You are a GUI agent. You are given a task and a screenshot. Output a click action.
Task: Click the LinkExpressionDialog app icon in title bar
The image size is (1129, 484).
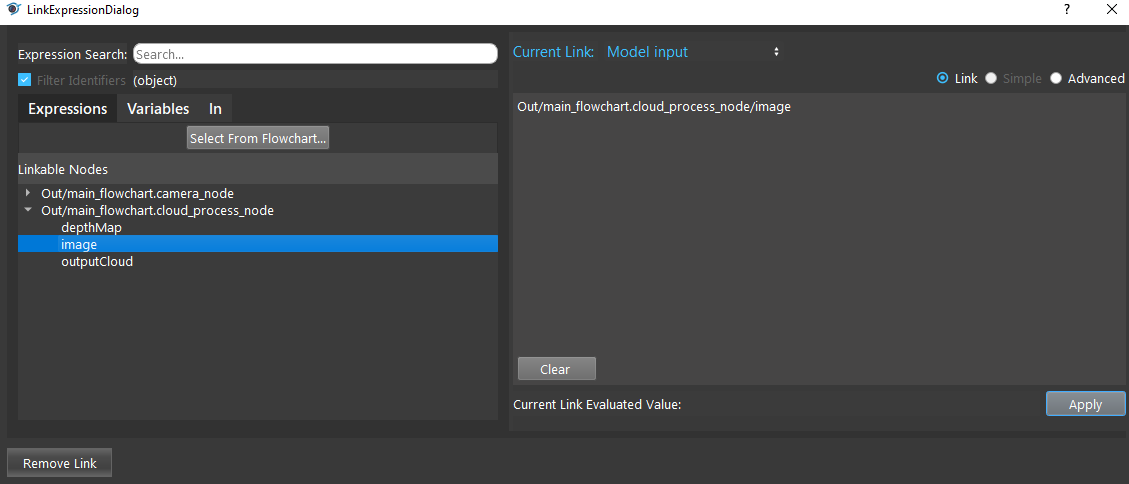13,10
